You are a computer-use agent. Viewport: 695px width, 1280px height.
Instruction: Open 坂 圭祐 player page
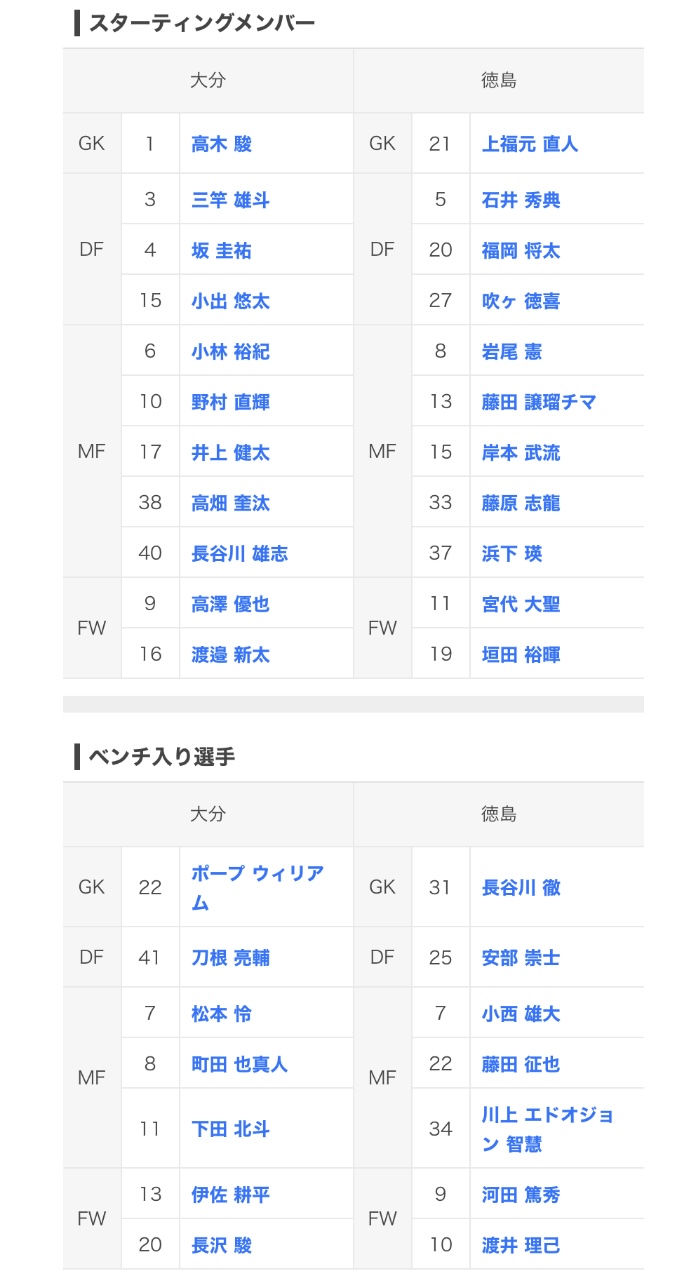222,250
